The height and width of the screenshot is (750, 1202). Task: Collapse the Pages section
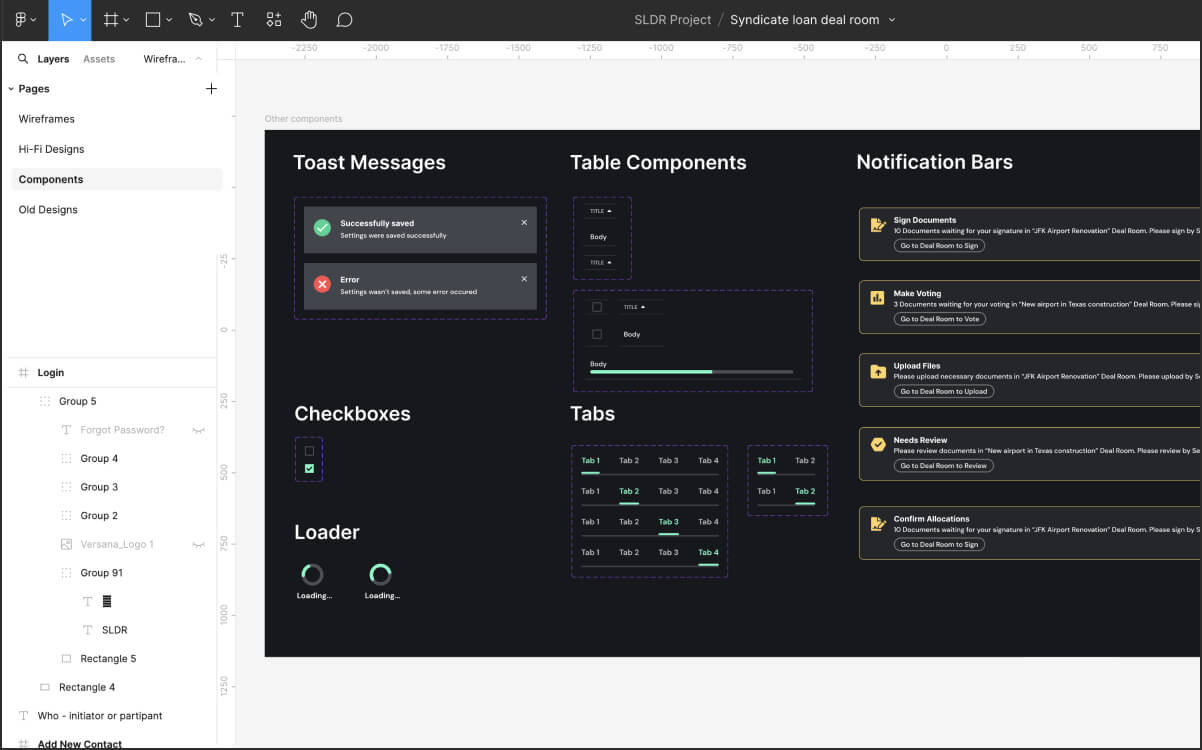point(10,88)
